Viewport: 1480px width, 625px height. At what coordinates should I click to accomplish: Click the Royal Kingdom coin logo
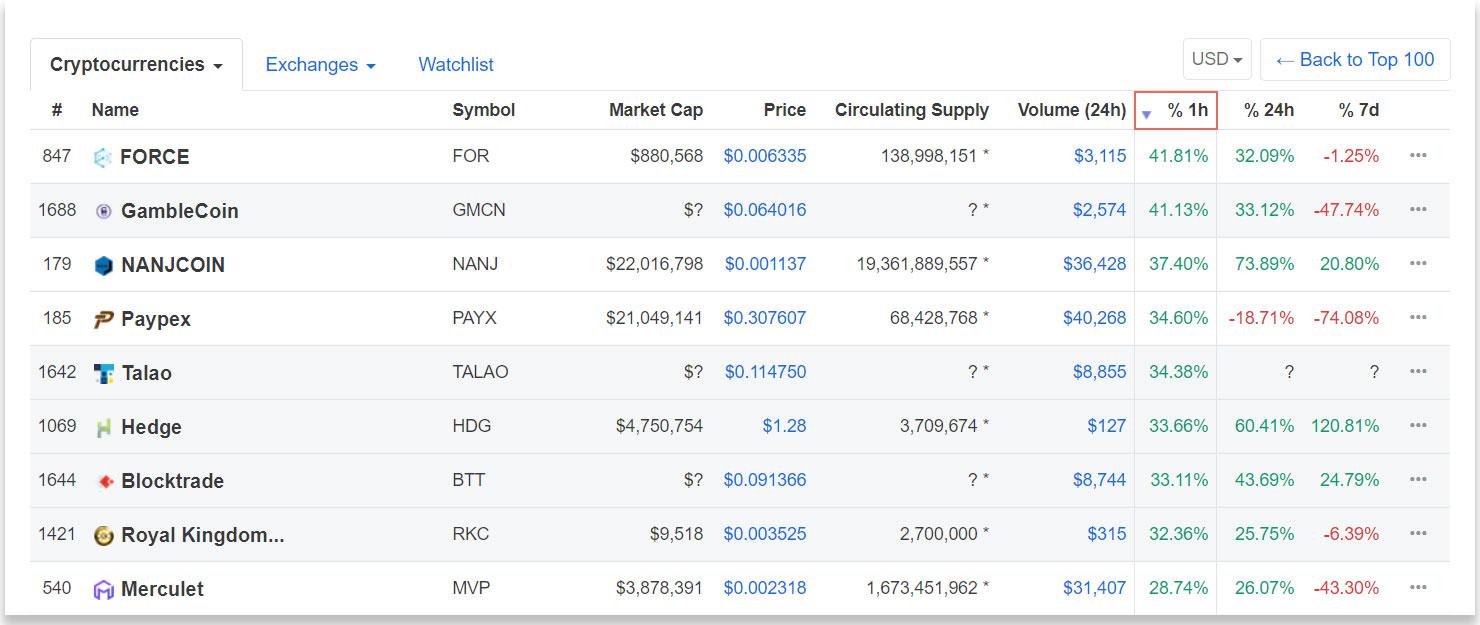(x=103, y=535)
